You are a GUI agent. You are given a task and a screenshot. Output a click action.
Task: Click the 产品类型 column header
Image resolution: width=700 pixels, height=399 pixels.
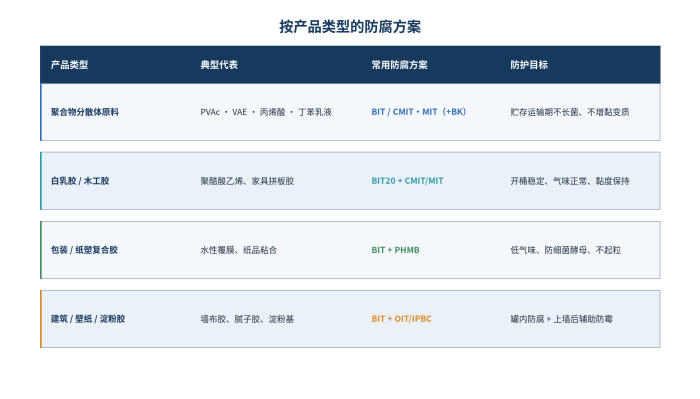point(69,65)
